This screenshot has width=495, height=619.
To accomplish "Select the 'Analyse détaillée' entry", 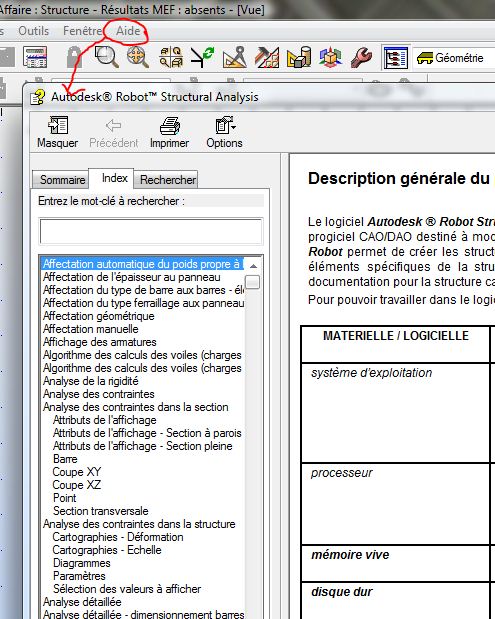I will 82,602.
